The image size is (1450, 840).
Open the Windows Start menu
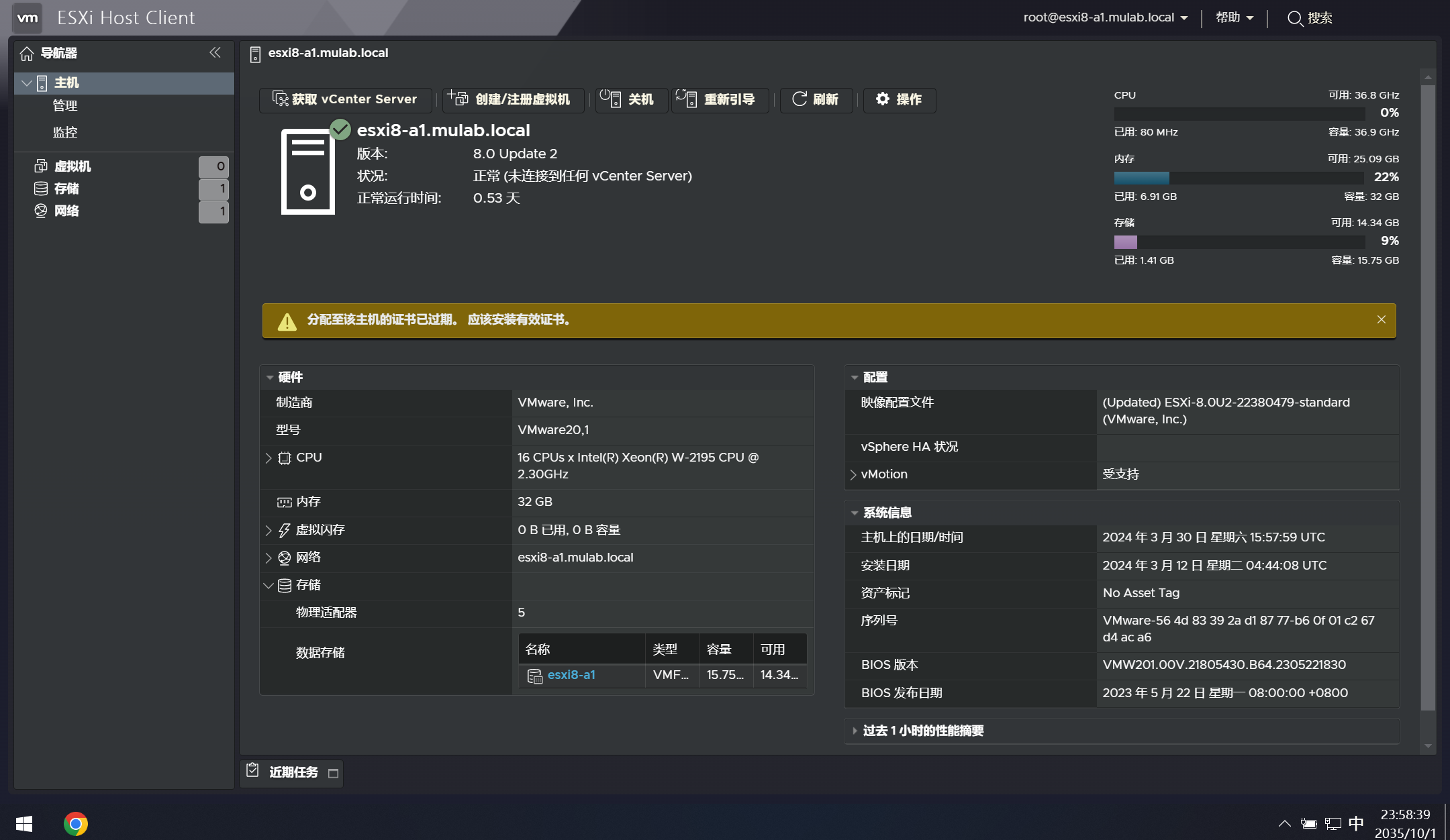[24, 823]
